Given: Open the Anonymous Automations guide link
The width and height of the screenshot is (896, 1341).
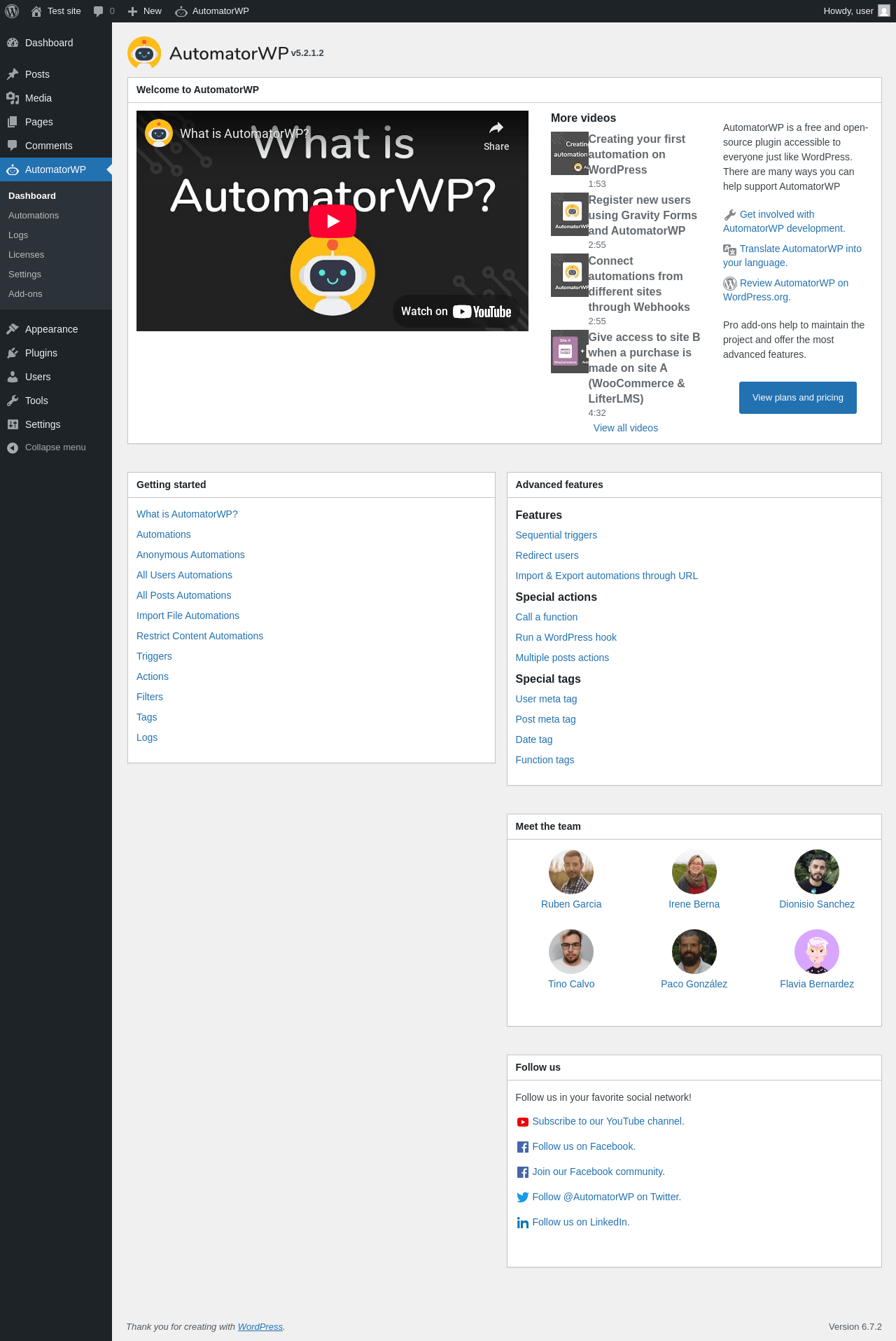Looking at the screenshot, I should tap(190, 555).
